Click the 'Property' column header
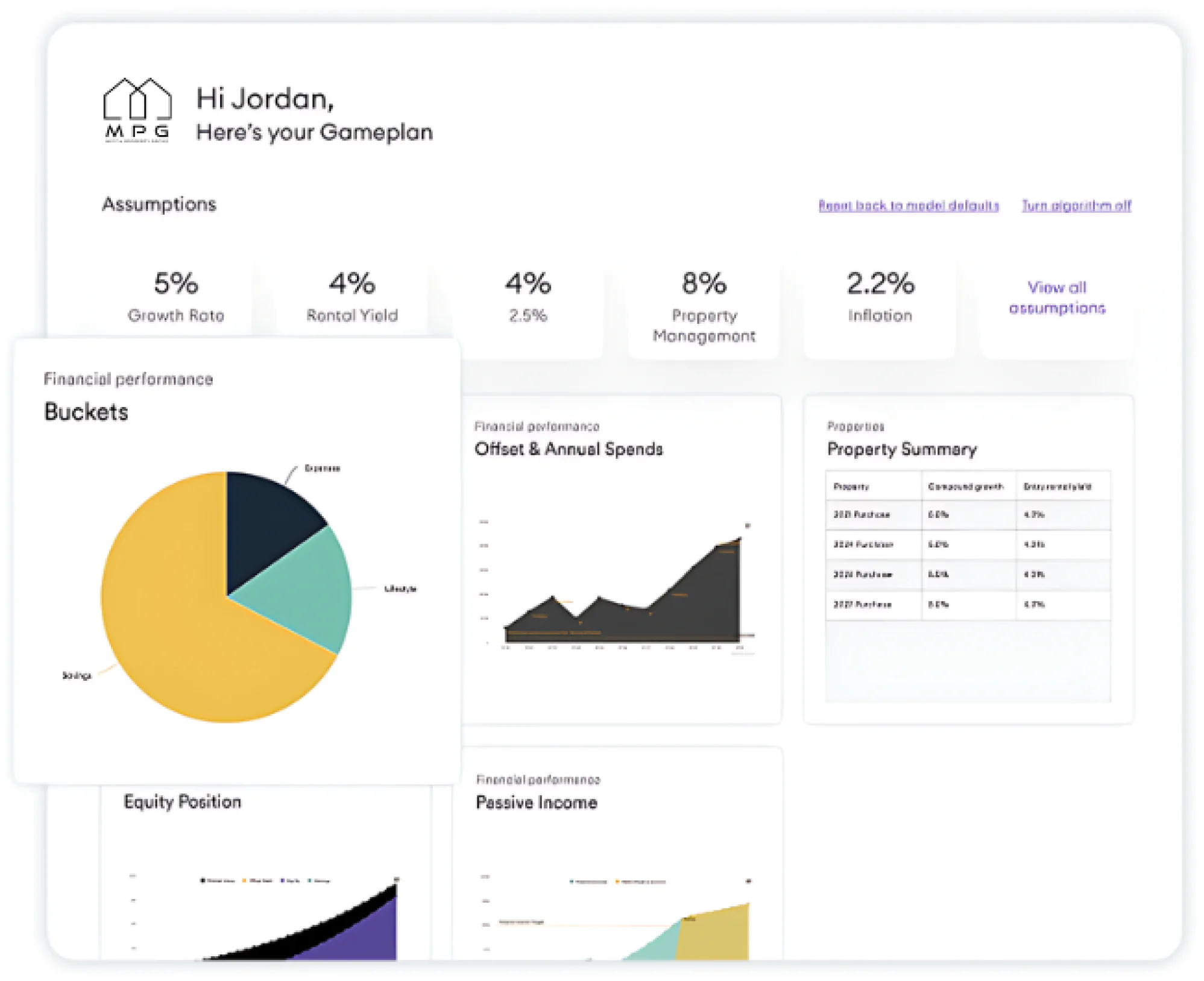This screenshot has height=981, width=1204. click(851, 487)
